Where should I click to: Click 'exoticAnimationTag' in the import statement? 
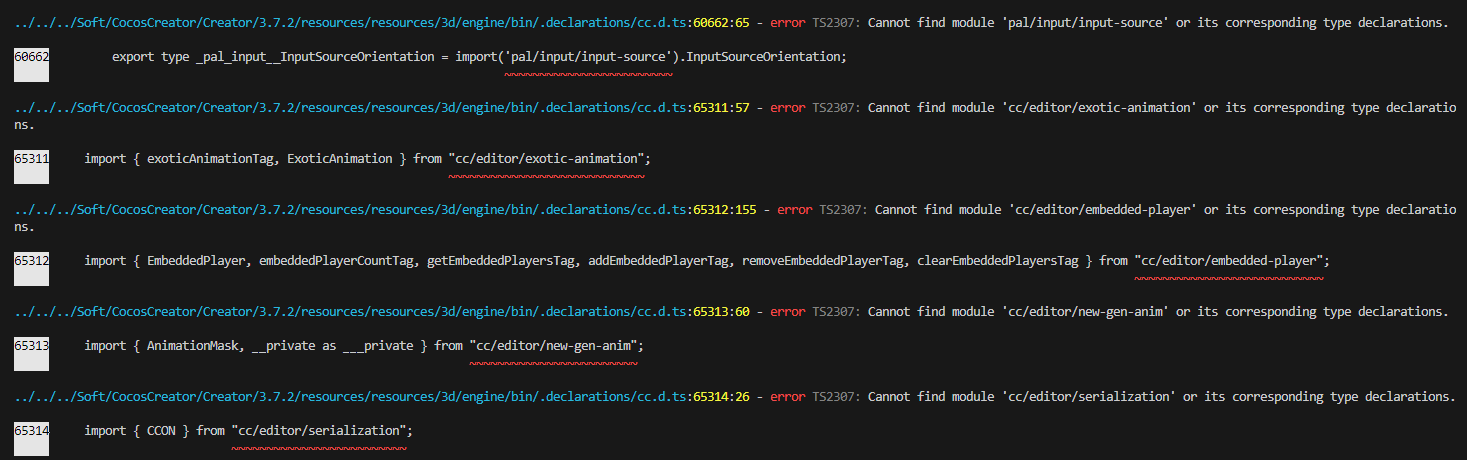pos(210,159)
